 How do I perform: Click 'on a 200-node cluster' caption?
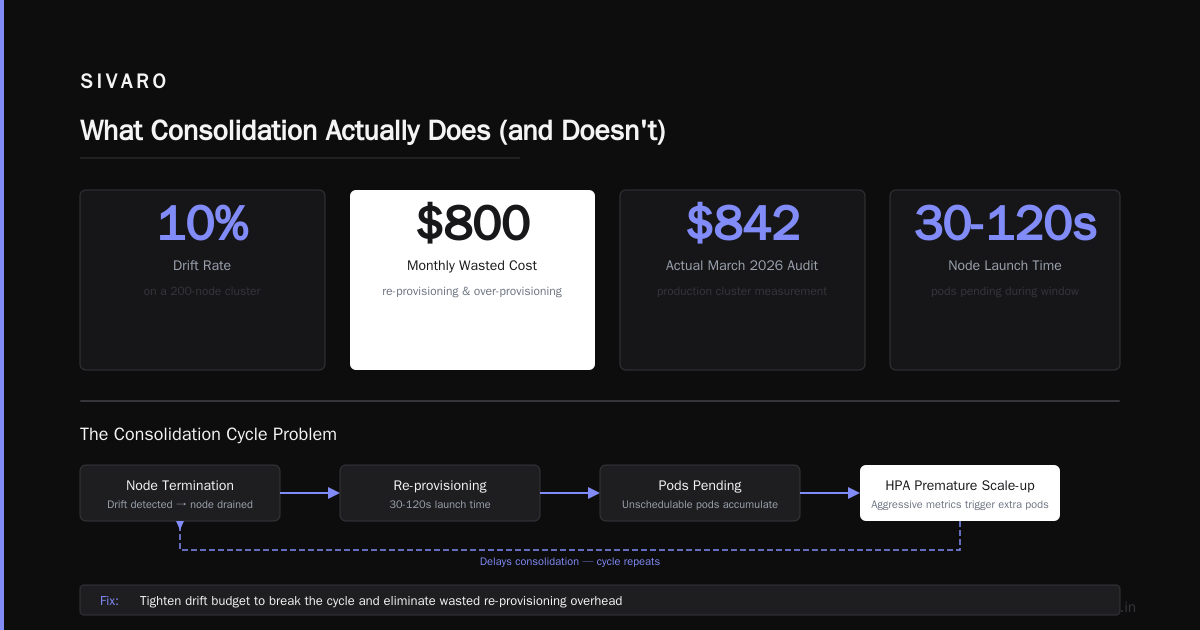pyautogui.click(x=202, y=291)
